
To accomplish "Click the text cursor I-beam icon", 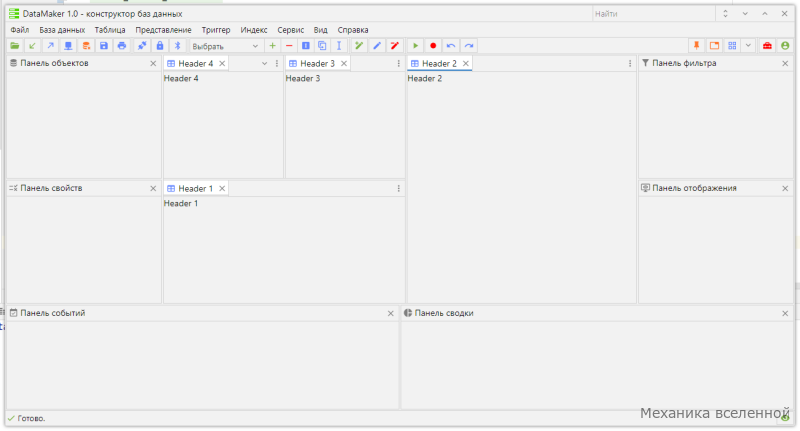I will point(339,46).
